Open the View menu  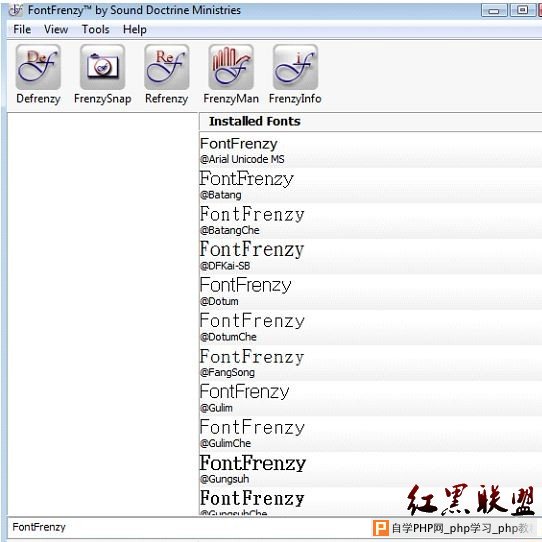[56, 29]
